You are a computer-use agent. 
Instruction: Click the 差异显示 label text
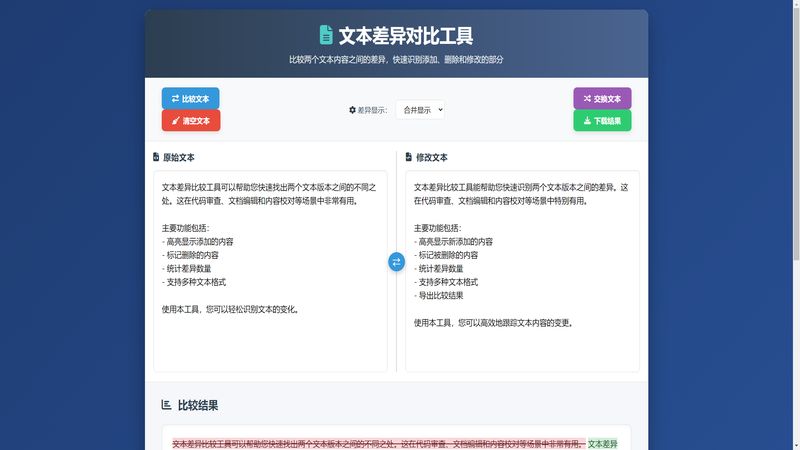pyautogui.click(x=372, y=110)
